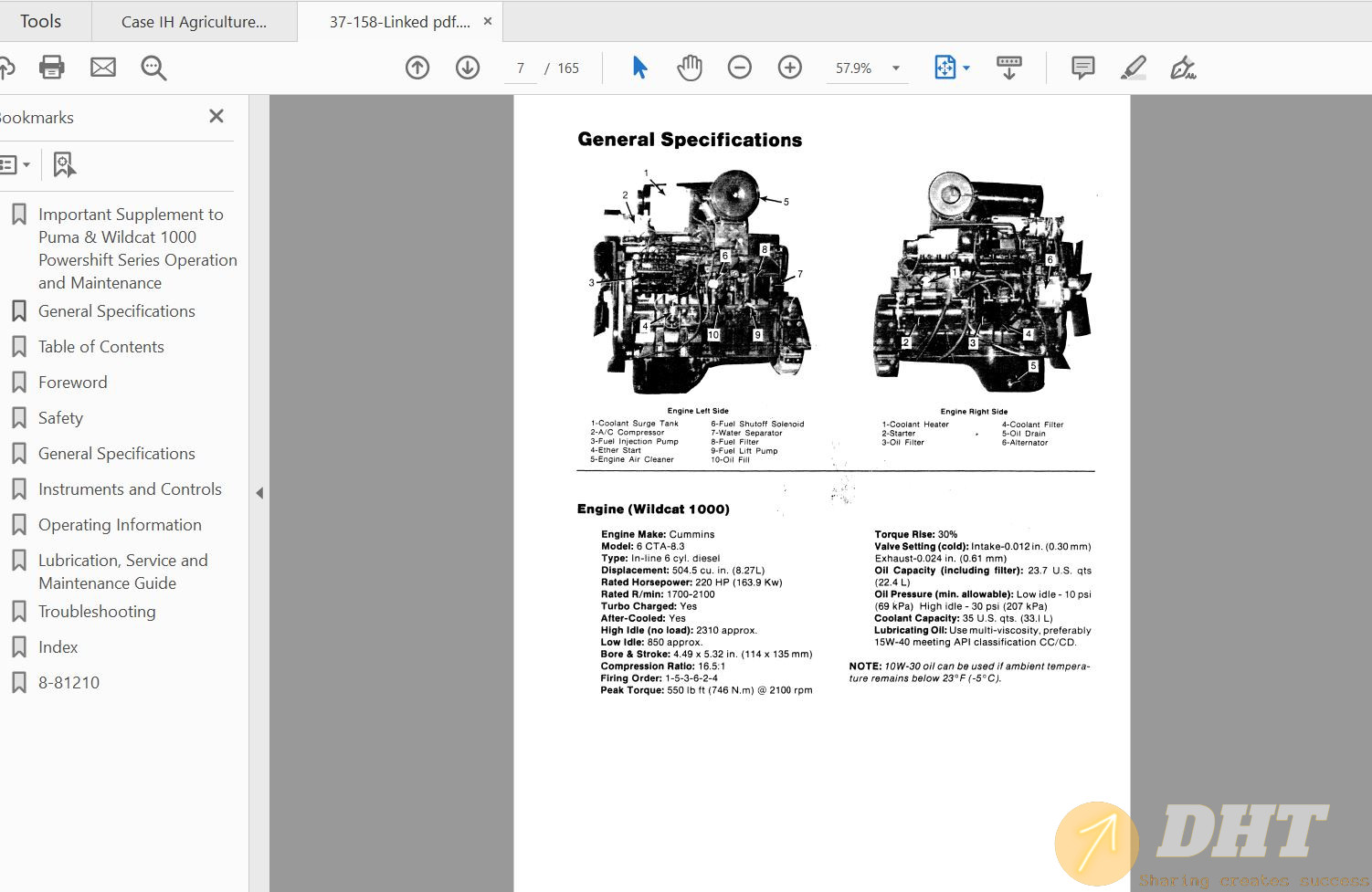Open General Specifications bookmark below Safety
Viewport: 1372px width, 892px height.
117,454
